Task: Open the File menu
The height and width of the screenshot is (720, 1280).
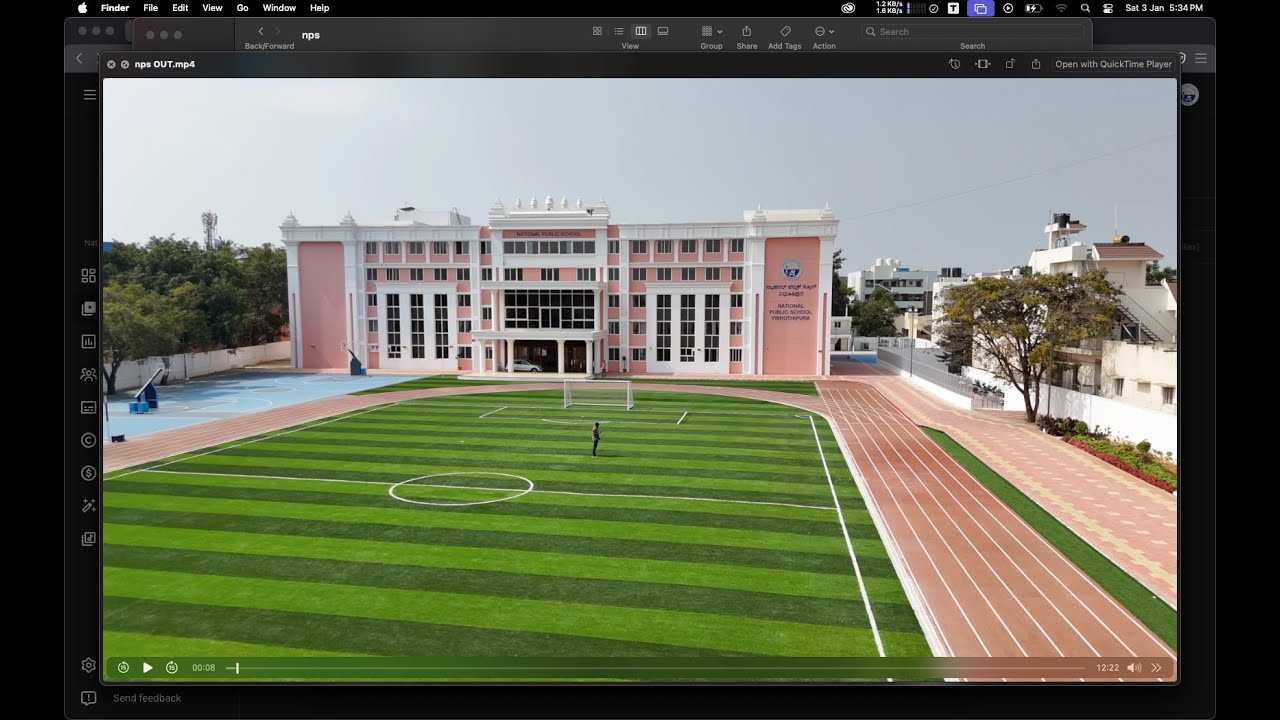Action: point(150,7)
